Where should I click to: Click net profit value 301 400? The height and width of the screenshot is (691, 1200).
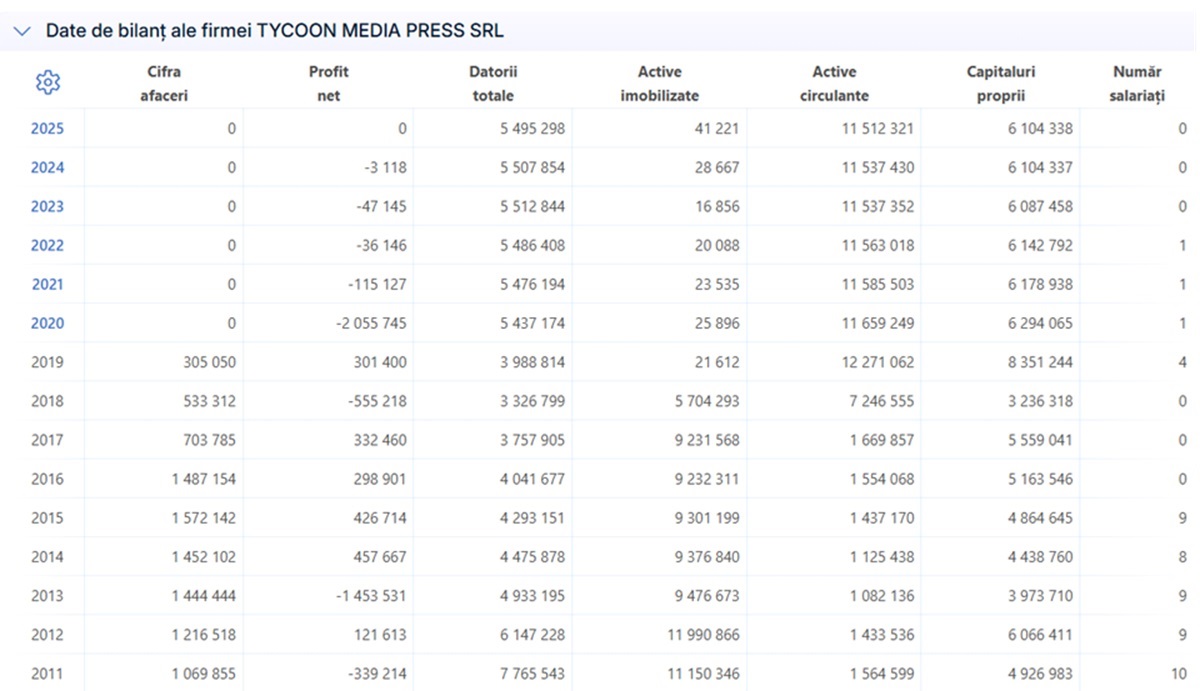coord(379,362)
